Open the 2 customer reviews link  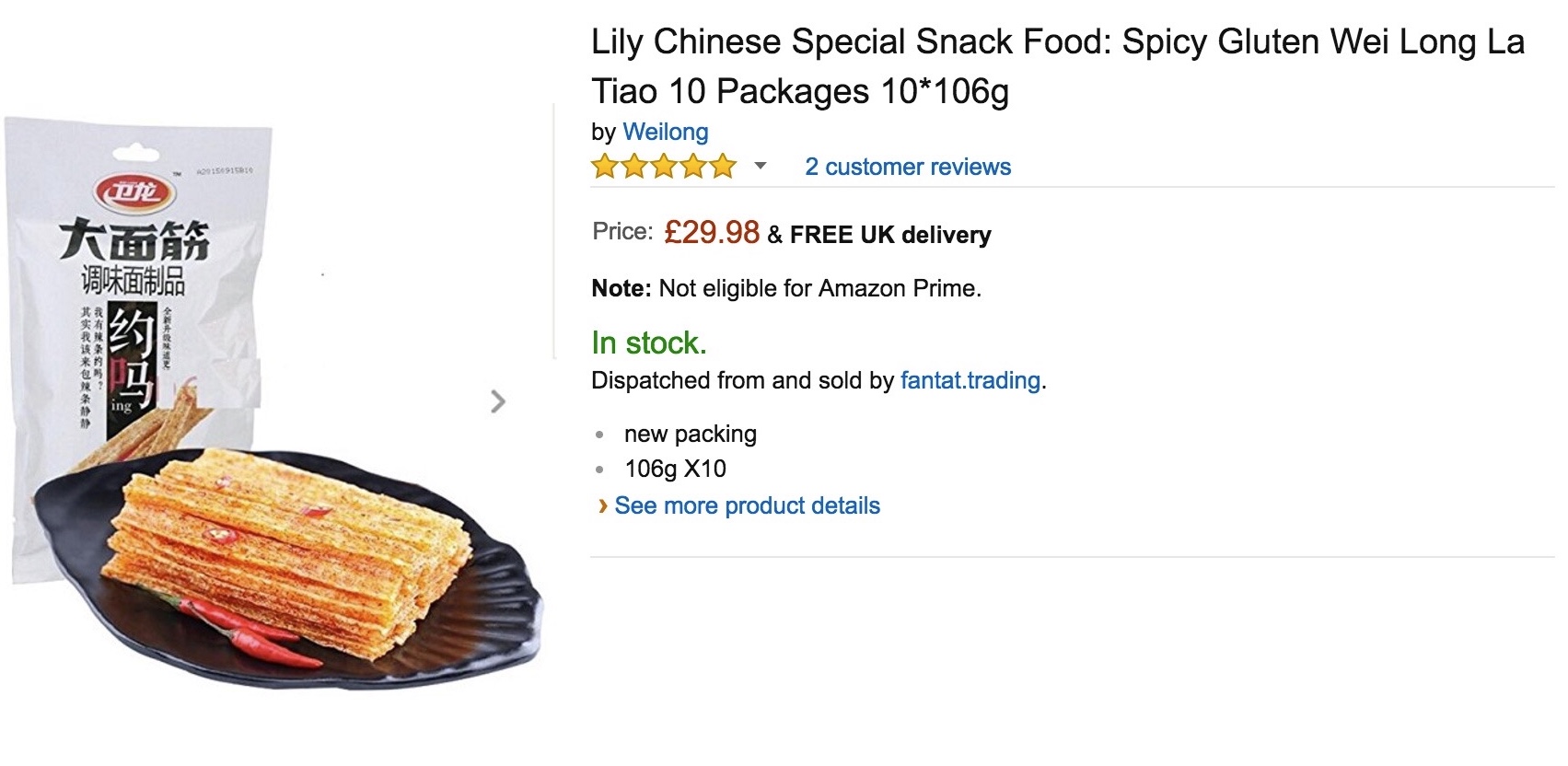[x=907, y=167]
